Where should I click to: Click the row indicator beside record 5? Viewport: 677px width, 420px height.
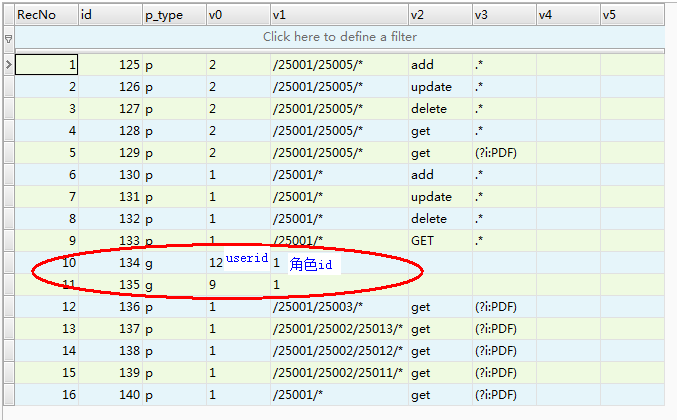coord(9,153)
